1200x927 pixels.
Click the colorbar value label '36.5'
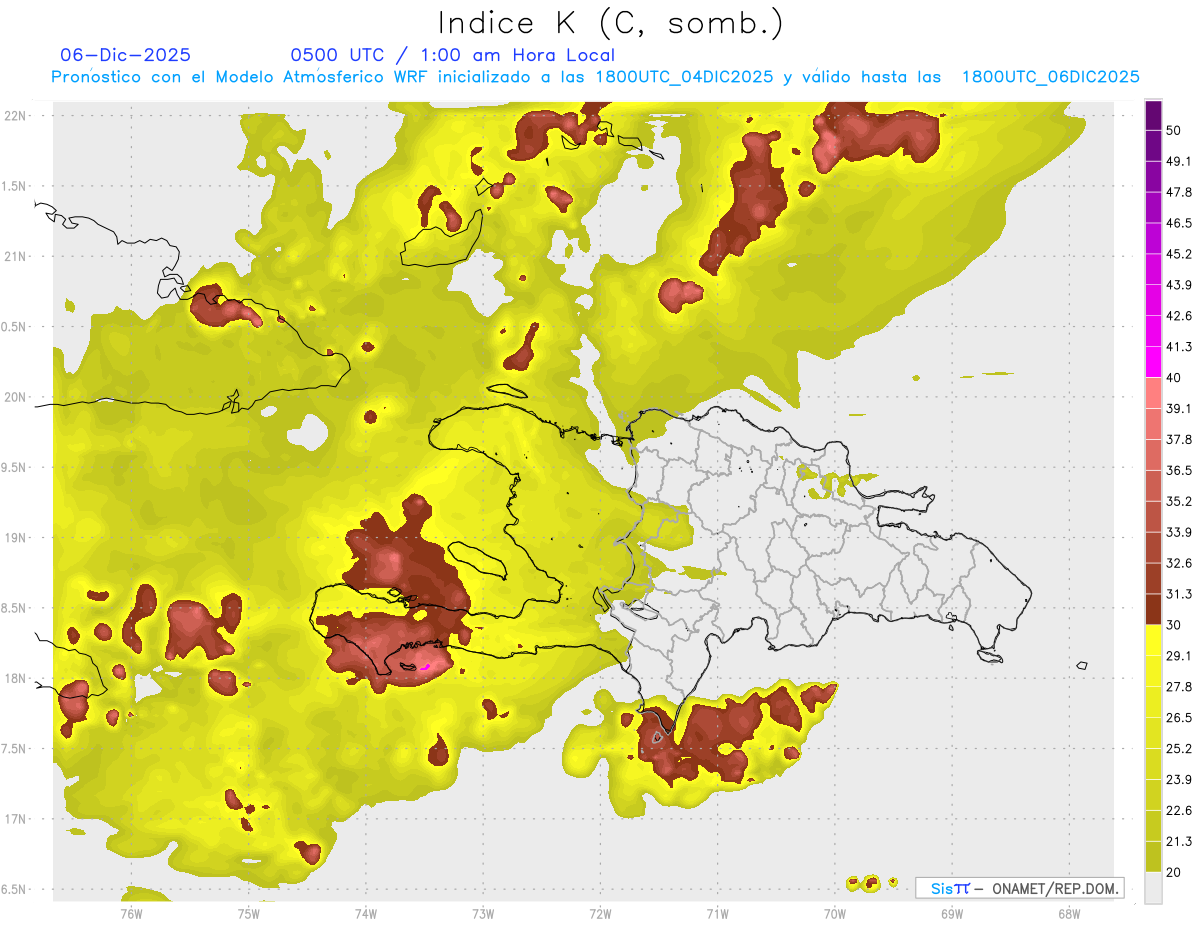(1178, 470)
